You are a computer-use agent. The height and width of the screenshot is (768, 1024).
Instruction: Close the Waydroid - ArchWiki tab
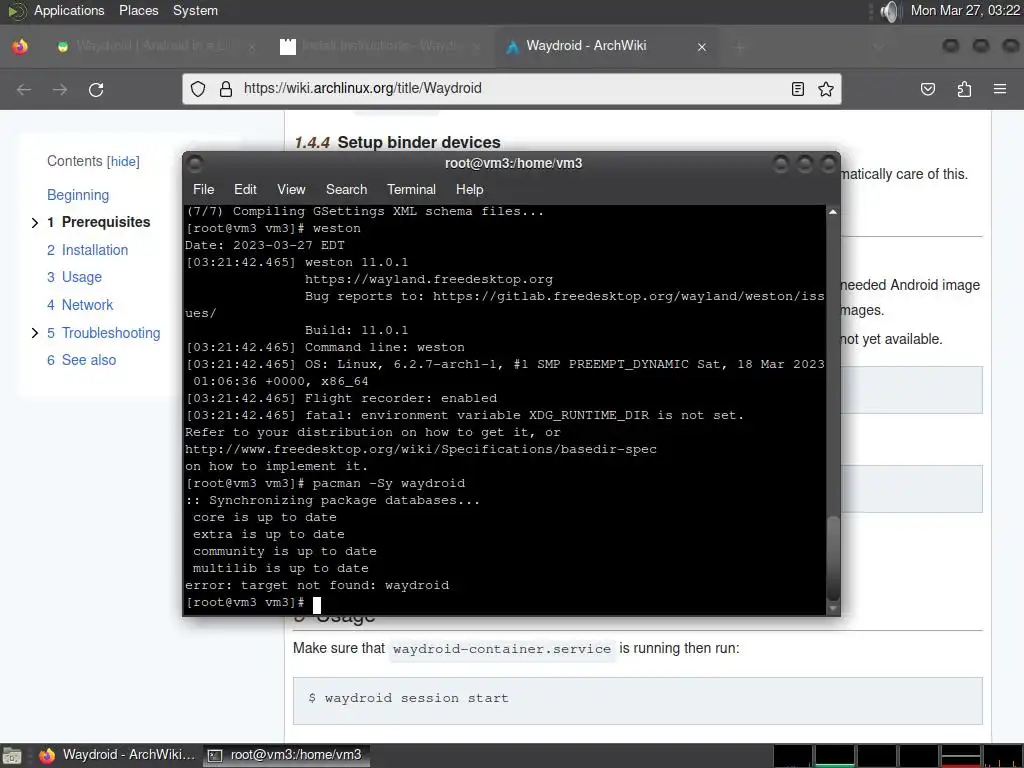click(702, 47)
